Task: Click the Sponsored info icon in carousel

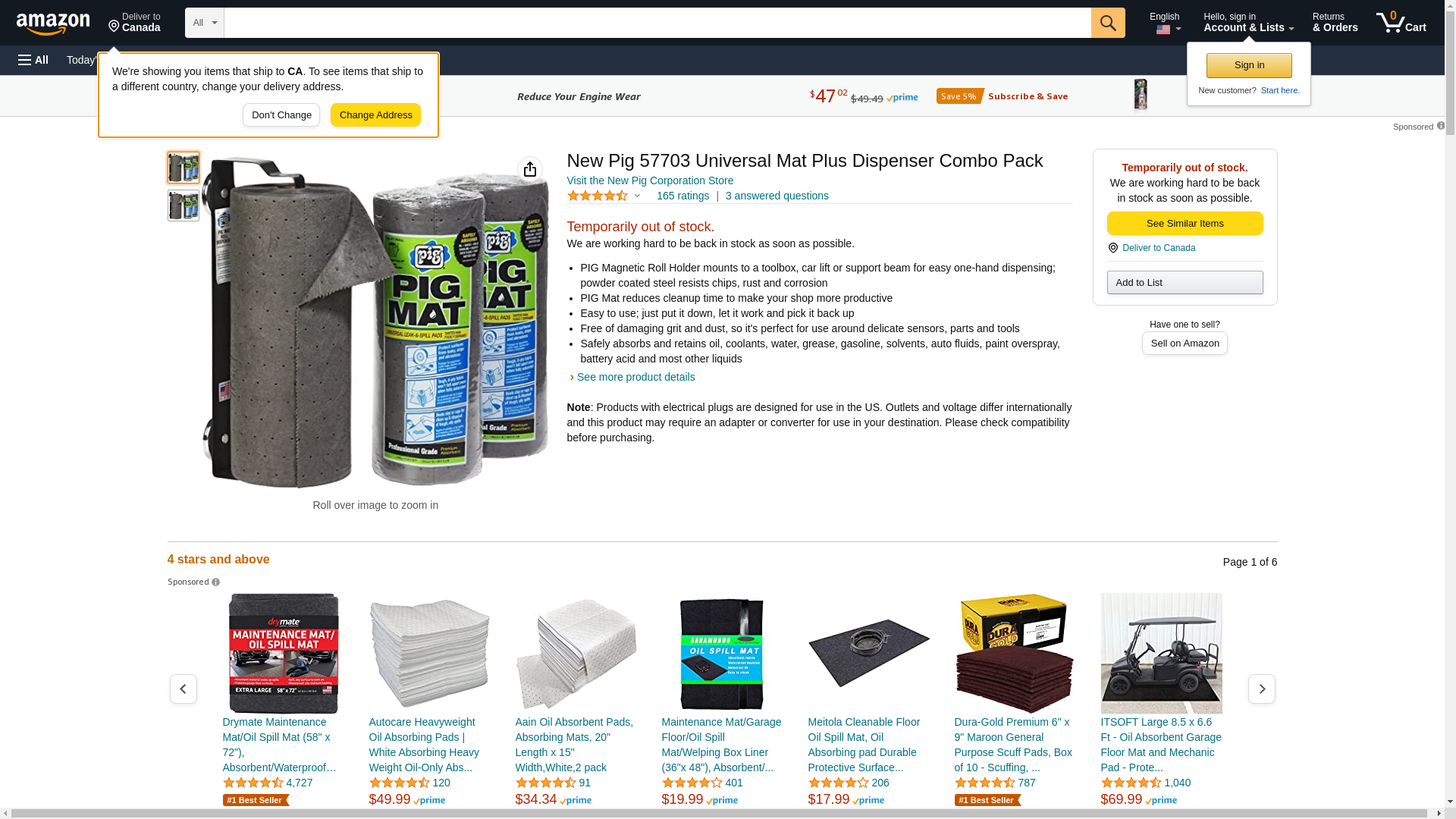Action: pyautogui.click(x=216, y=582)
